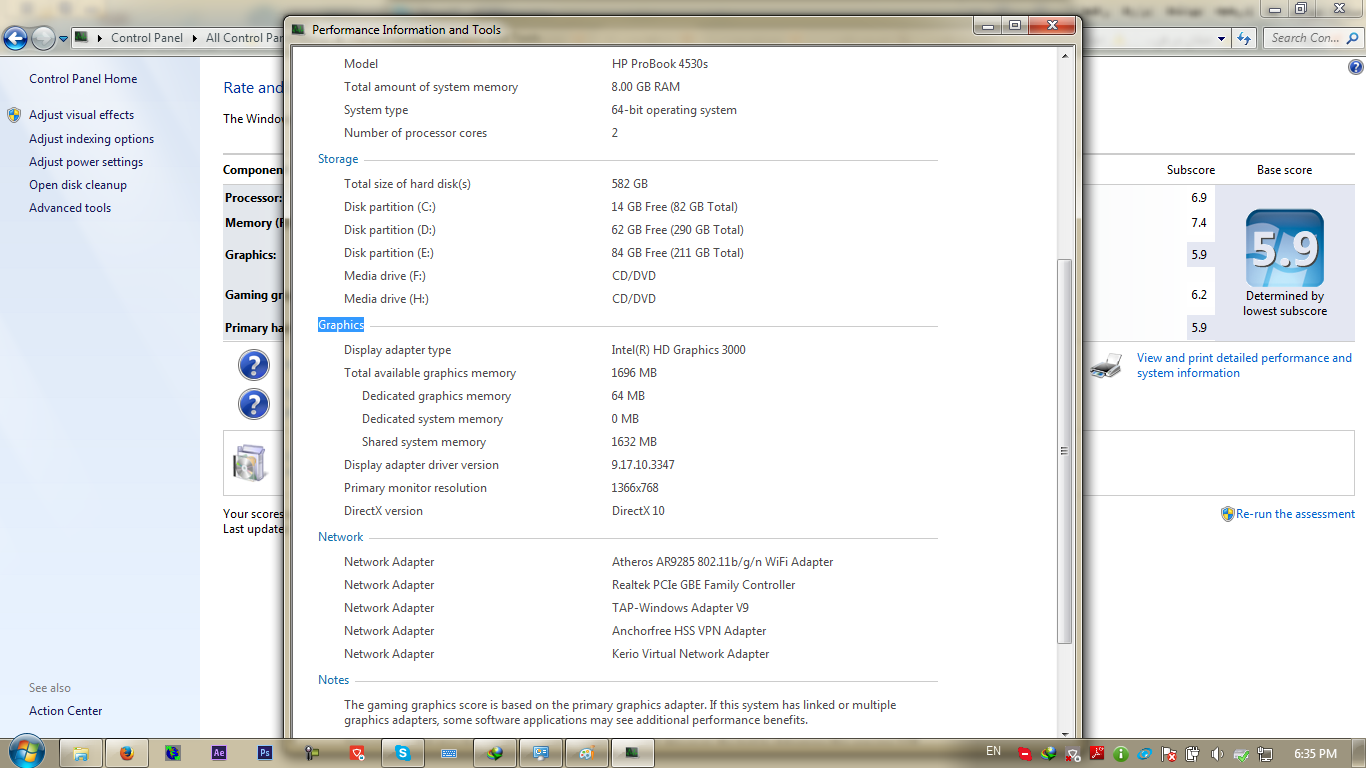Click the 5.9 base score badge
The image size is (1366, 768).
click(1285, 248)
